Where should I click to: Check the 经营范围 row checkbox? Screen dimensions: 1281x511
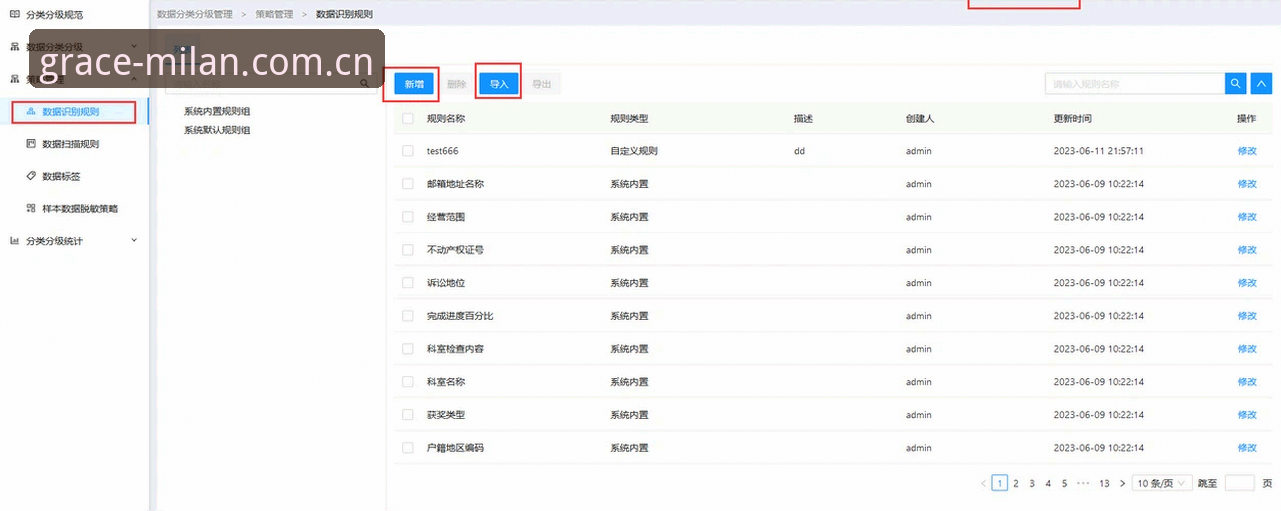pyautogui.click(x=407, y=217)
